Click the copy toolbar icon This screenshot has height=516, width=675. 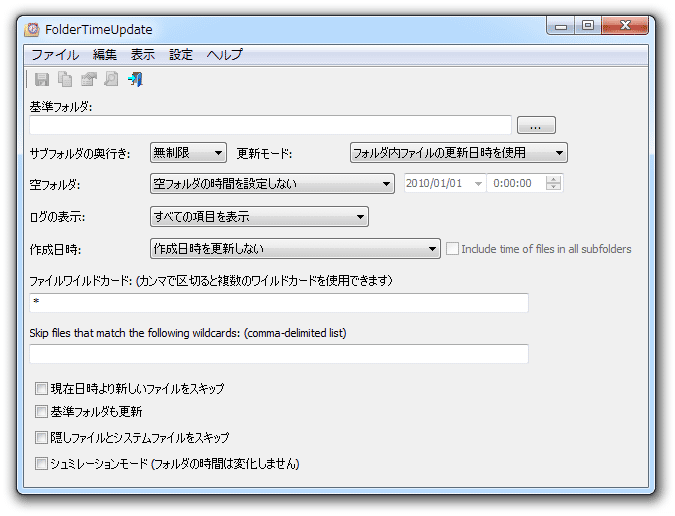coord(65,79)
